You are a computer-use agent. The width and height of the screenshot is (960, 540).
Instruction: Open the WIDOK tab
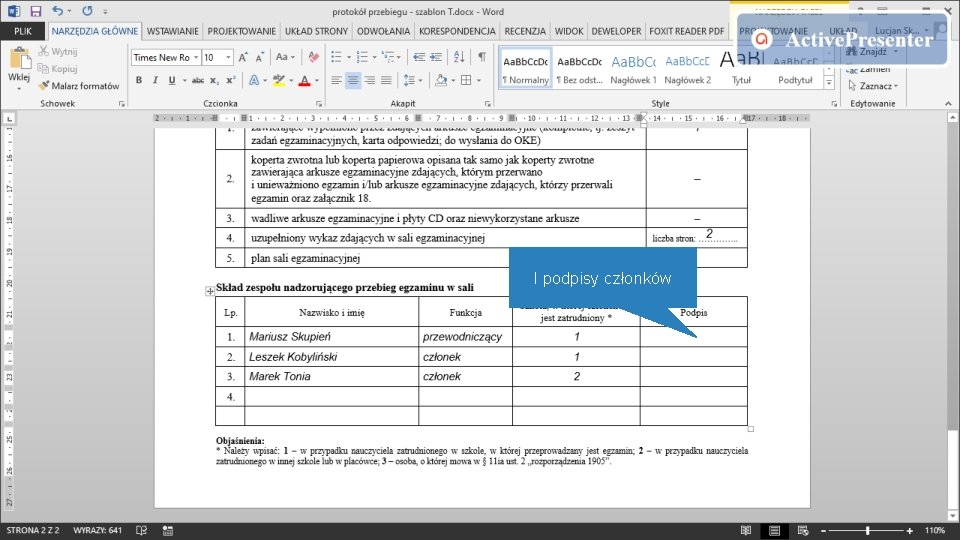(x=569, y=31)
